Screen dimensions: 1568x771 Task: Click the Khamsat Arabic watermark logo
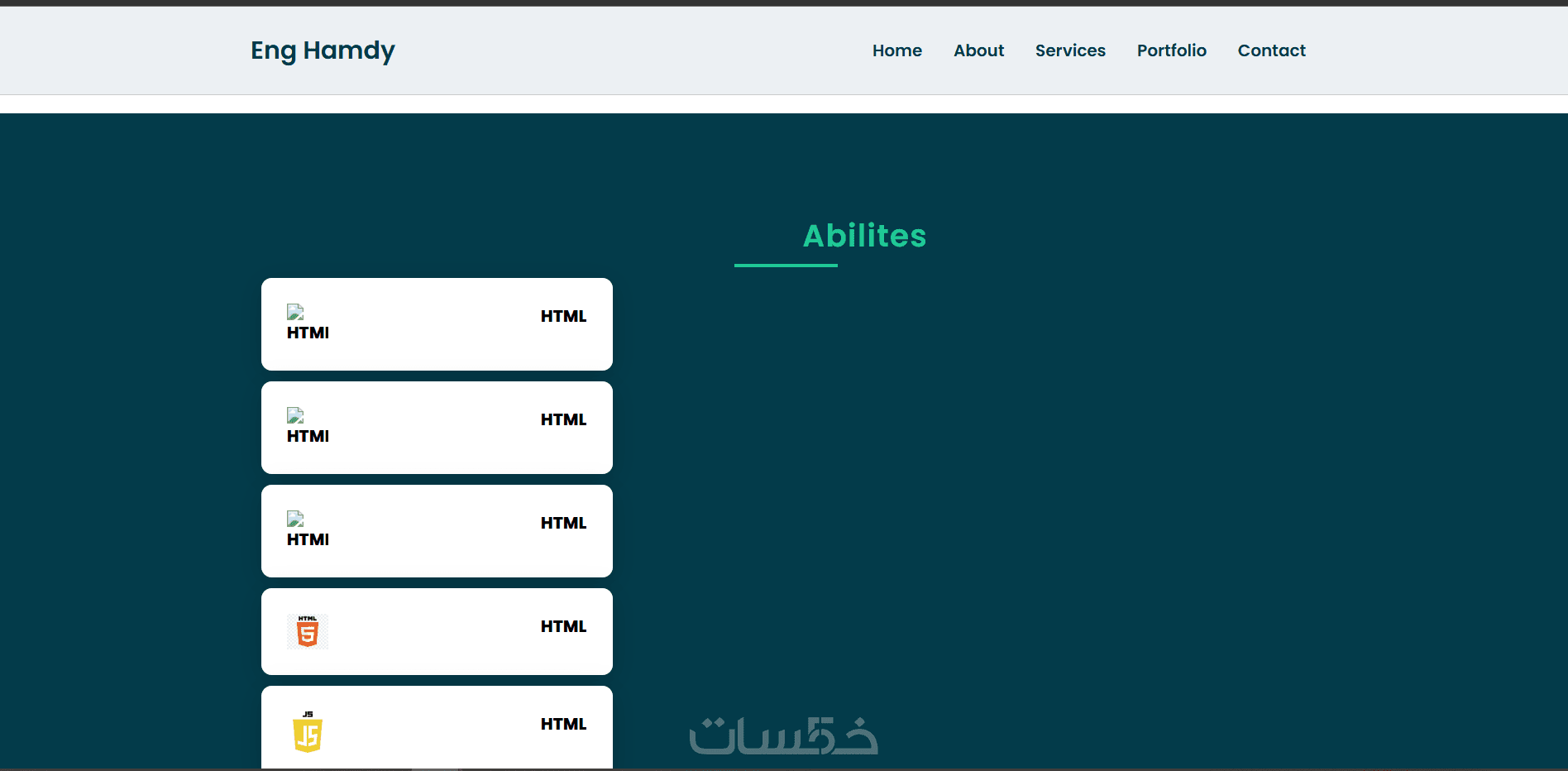point(784,736)
